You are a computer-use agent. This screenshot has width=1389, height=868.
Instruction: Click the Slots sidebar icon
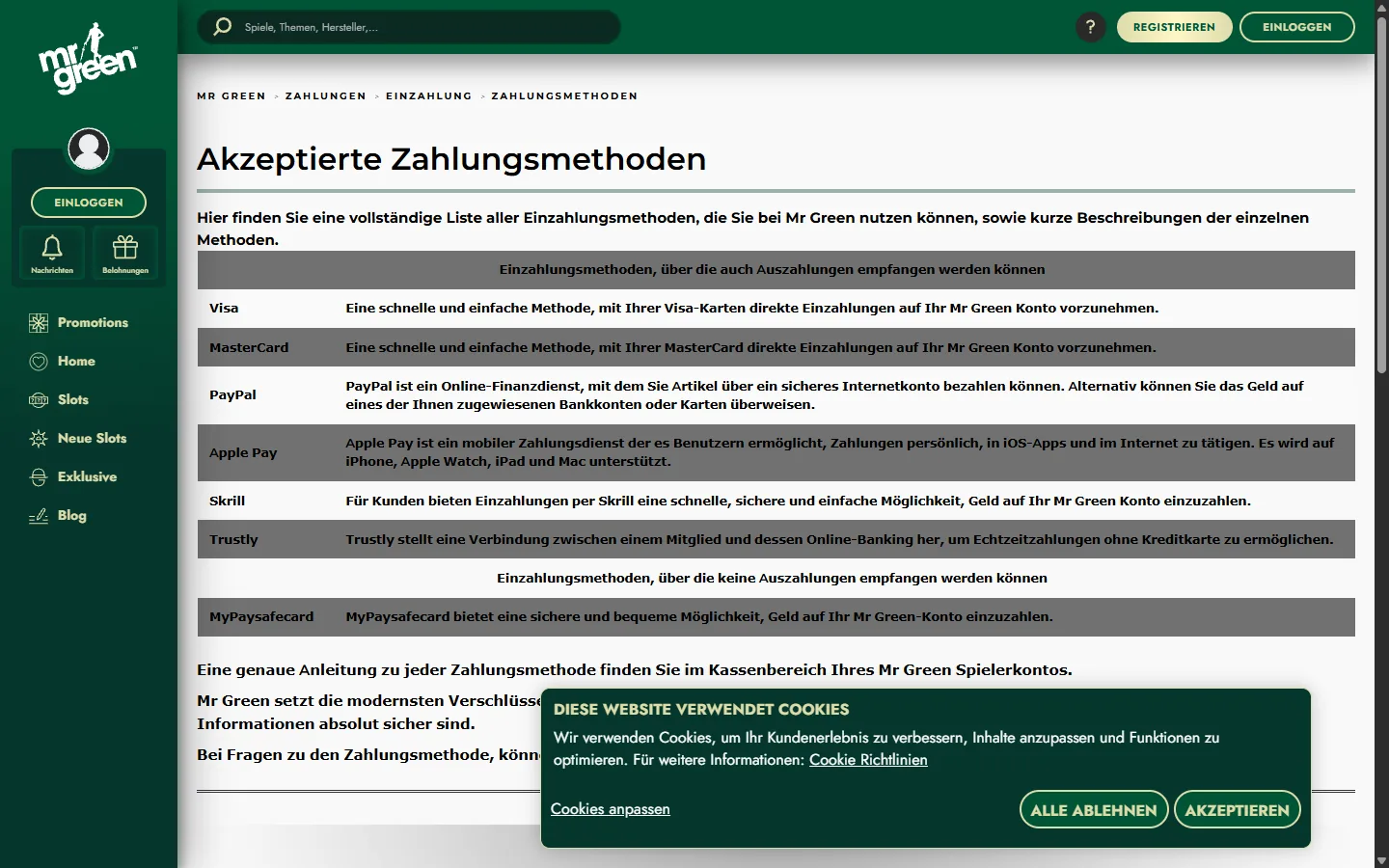tap(39, 400)
